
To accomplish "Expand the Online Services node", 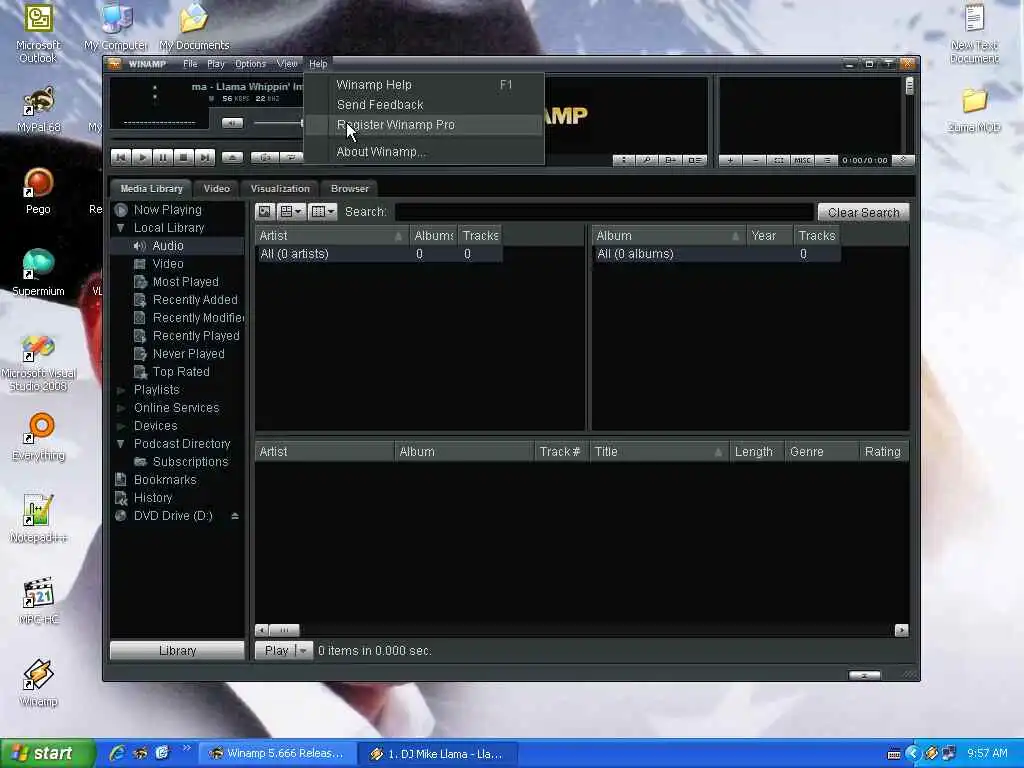I will pos(121,408).
